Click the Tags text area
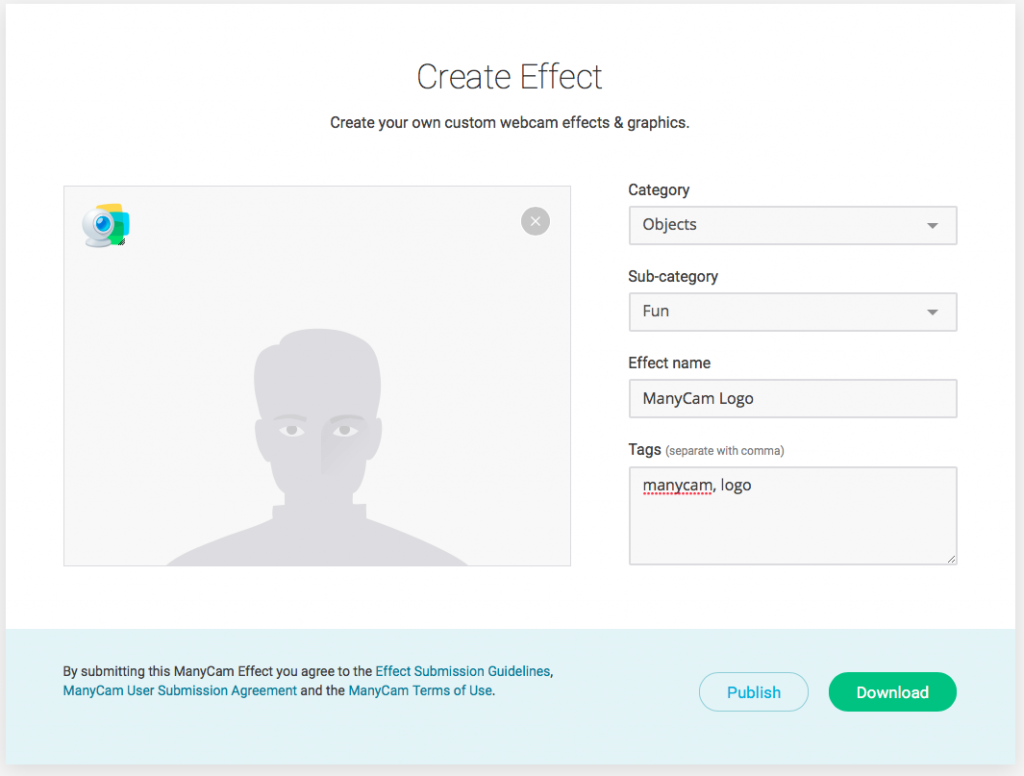The height and width of the screenshot is (776, 1024). pos(793,515)
